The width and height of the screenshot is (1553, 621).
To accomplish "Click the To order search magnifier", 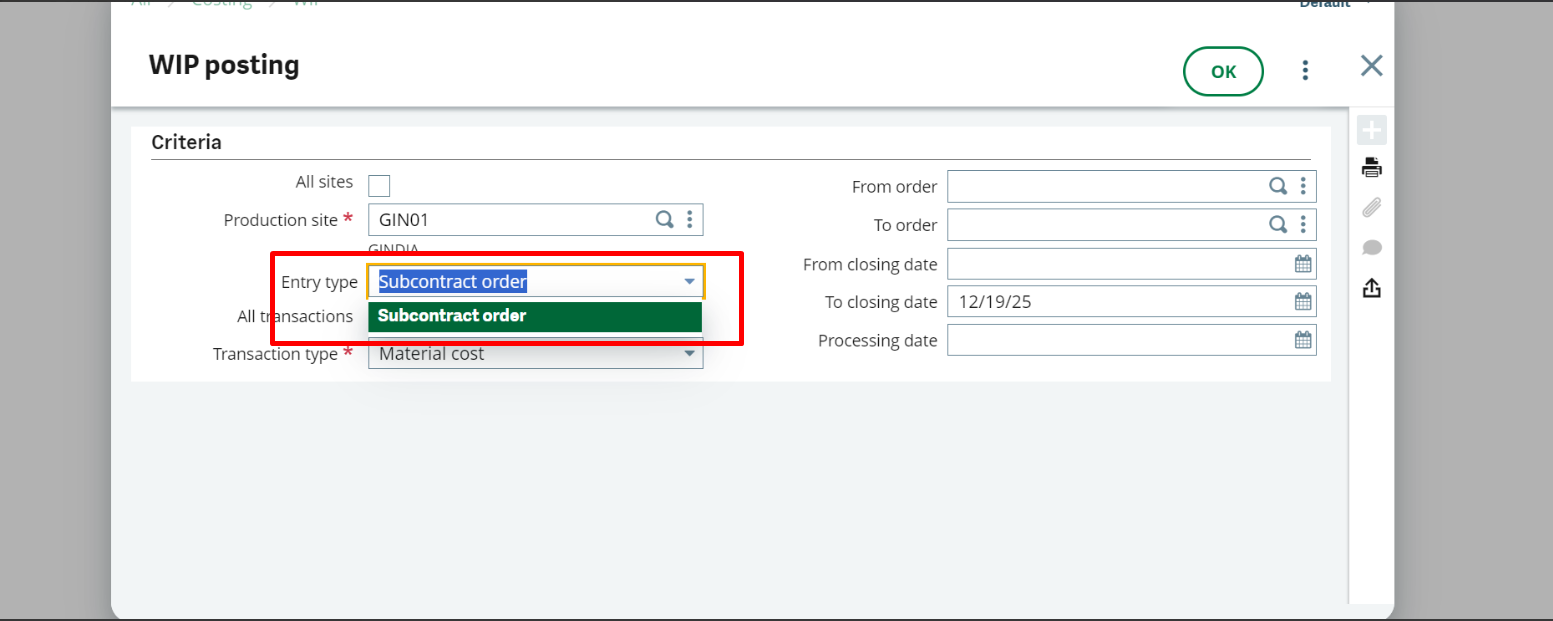I will point(1278,225).
